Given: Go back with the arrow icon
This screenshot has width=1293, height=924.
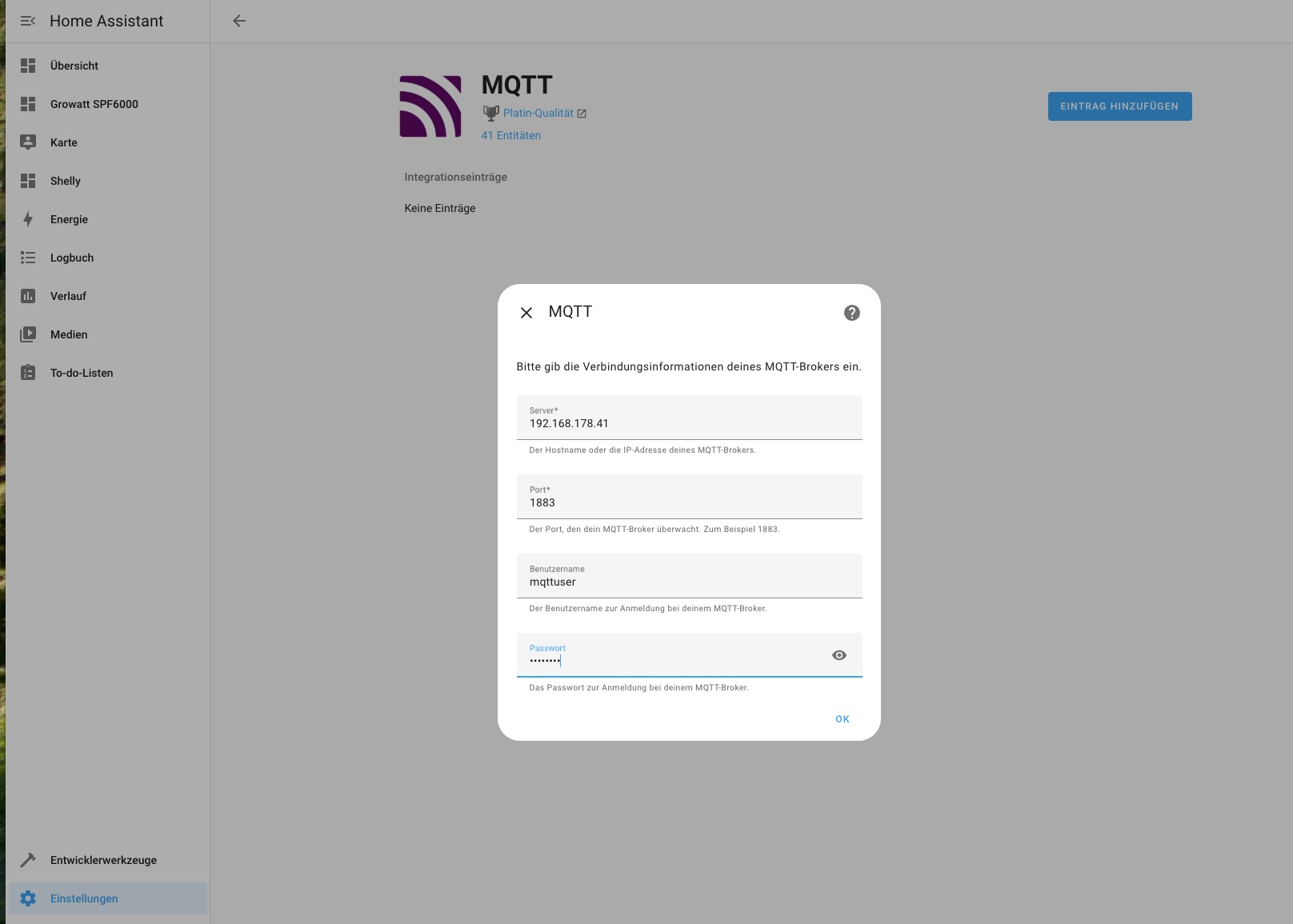Looking at the screenshot, I should pos(239,21).
